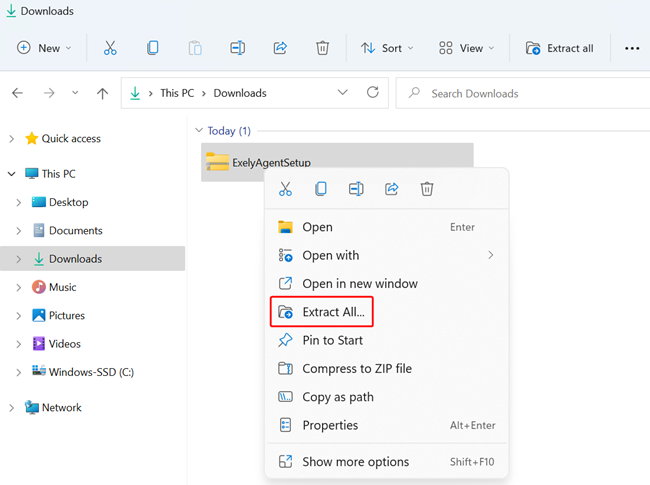Click the Cut scissors icon in the toolbar
The image size is (650, 485).
click(x=110, y=48)
